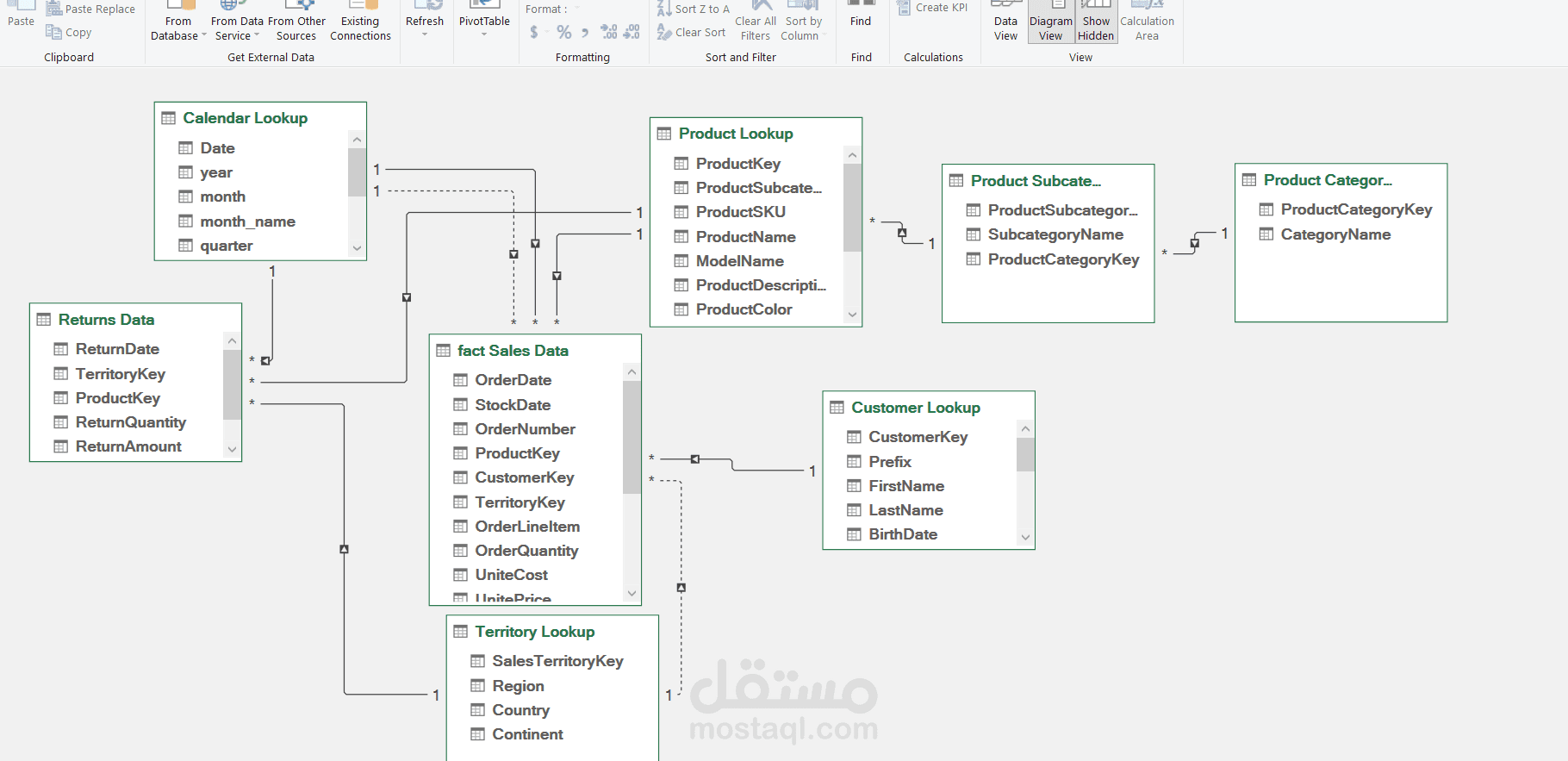The height and width of the screenshot is (761, 1568).
Task: Expand the PivotTable dropdown arrow
Action: [484, 34]
